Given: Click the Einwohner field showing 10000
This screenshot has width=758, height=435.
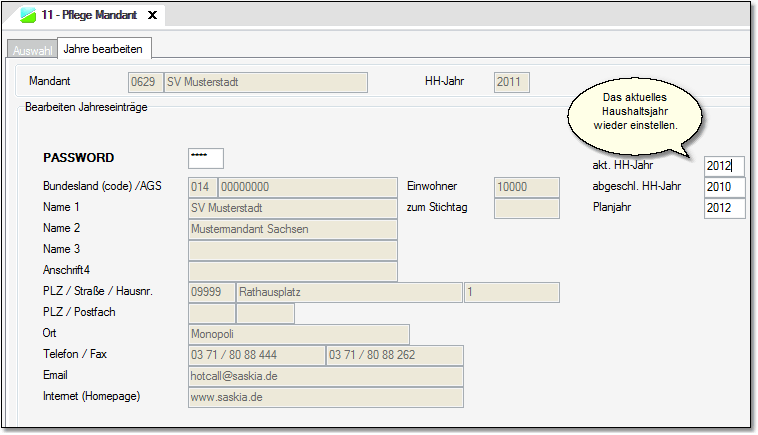Looking at the screenshot, I should click(x=526, y=187).
